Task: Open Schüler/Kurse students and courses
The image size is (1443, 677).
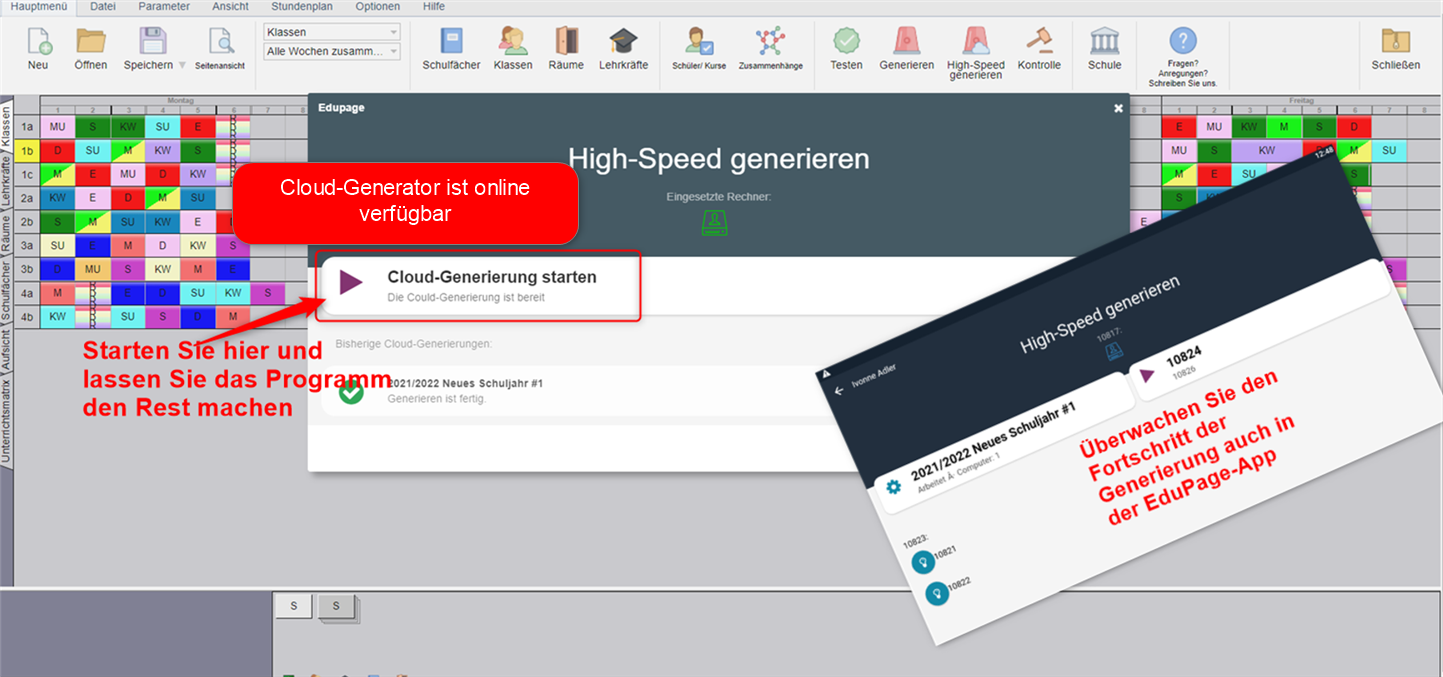Action: (700, 48)
